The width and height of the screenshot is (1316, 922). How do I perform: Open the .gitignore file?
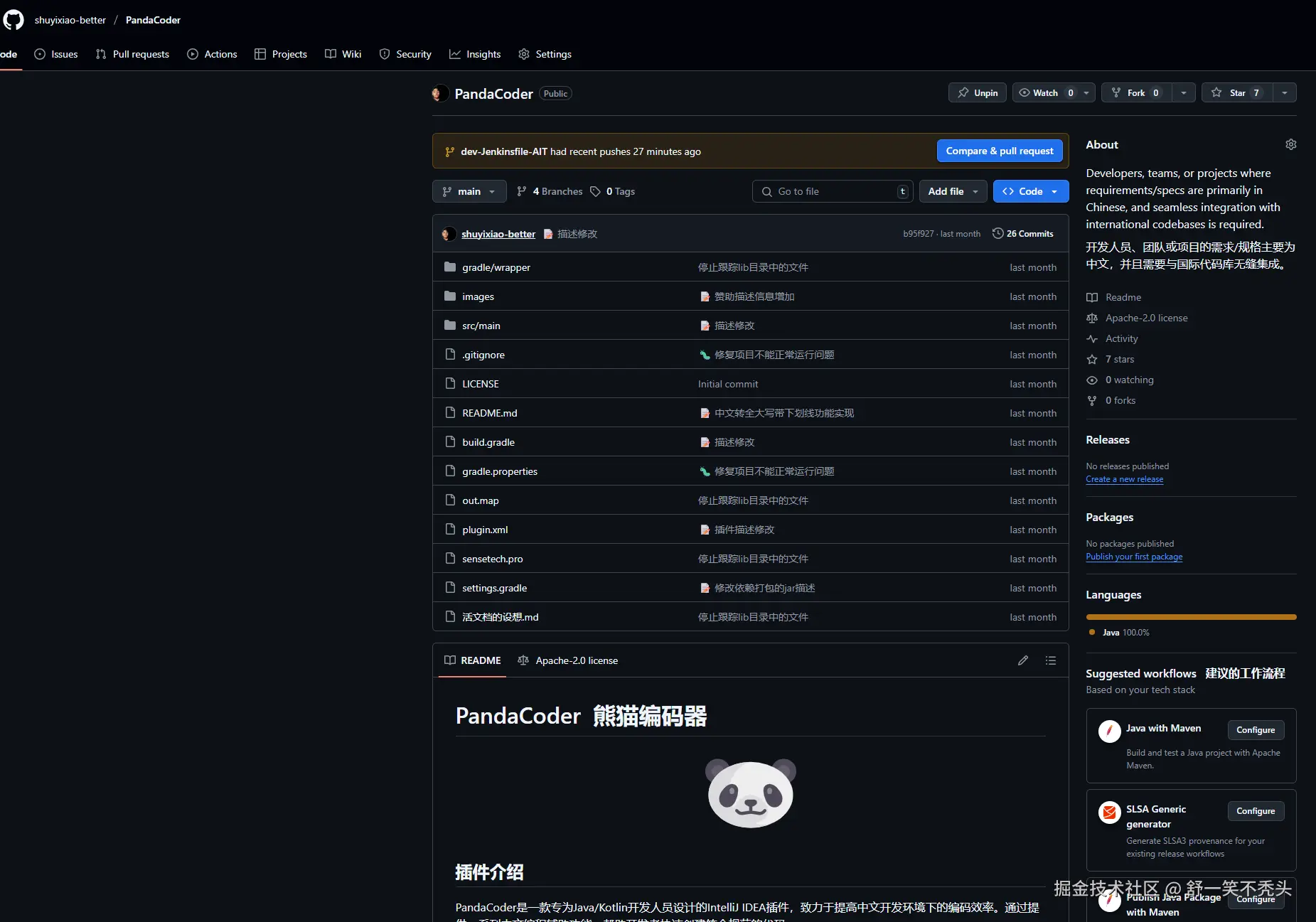(483, 355)
